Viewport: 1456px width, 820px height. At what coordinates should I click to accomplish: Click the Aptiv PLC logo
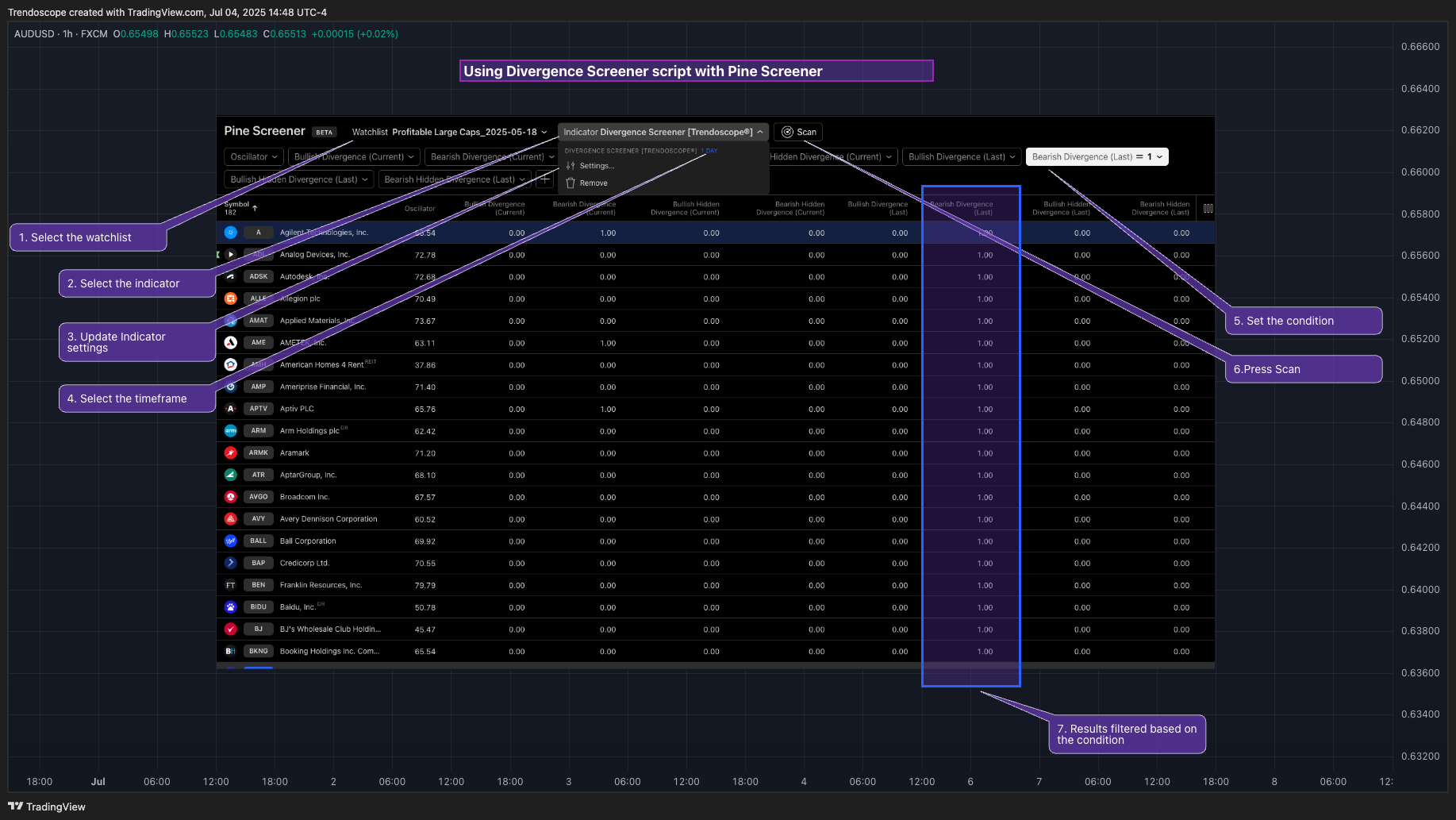click(x=230, y=409)
